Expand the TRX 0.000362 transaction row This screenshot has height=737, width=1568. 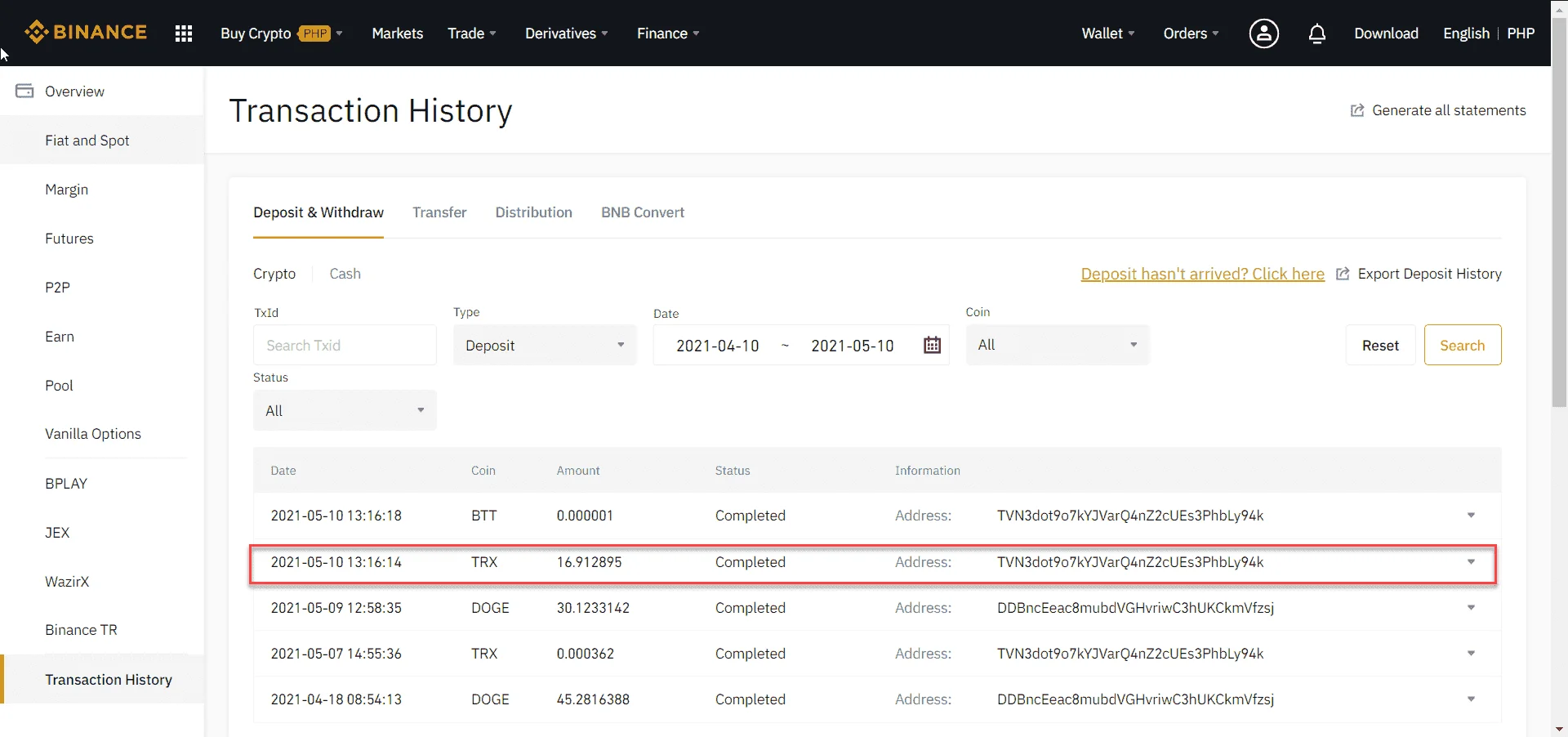pos(1471,654)
